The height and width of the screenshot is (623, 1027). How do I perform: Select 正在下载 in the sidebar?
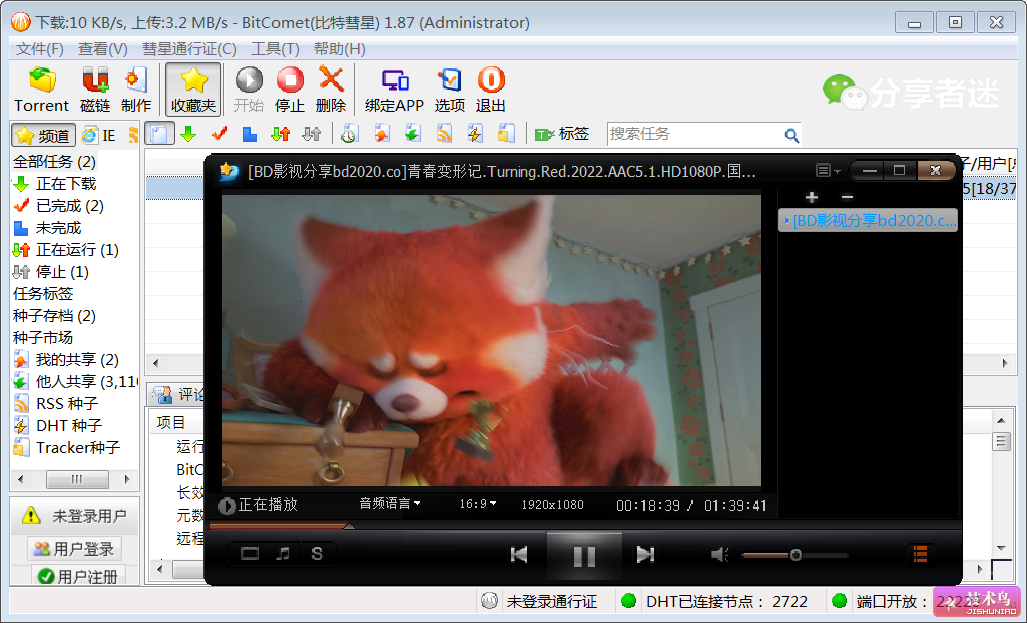(x=55, y=183)
